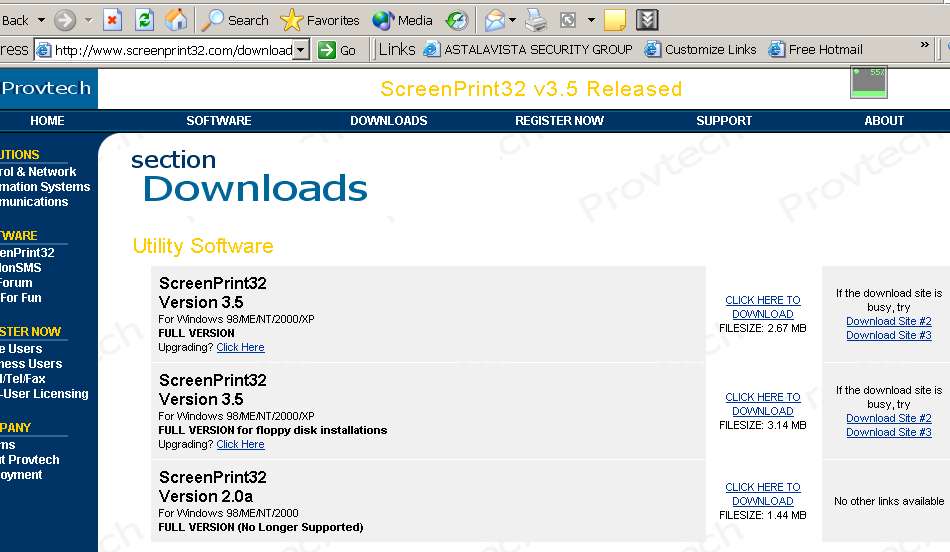Open the Search toolbar button
This screenshot has height=552, width=950.
point(235,21)
